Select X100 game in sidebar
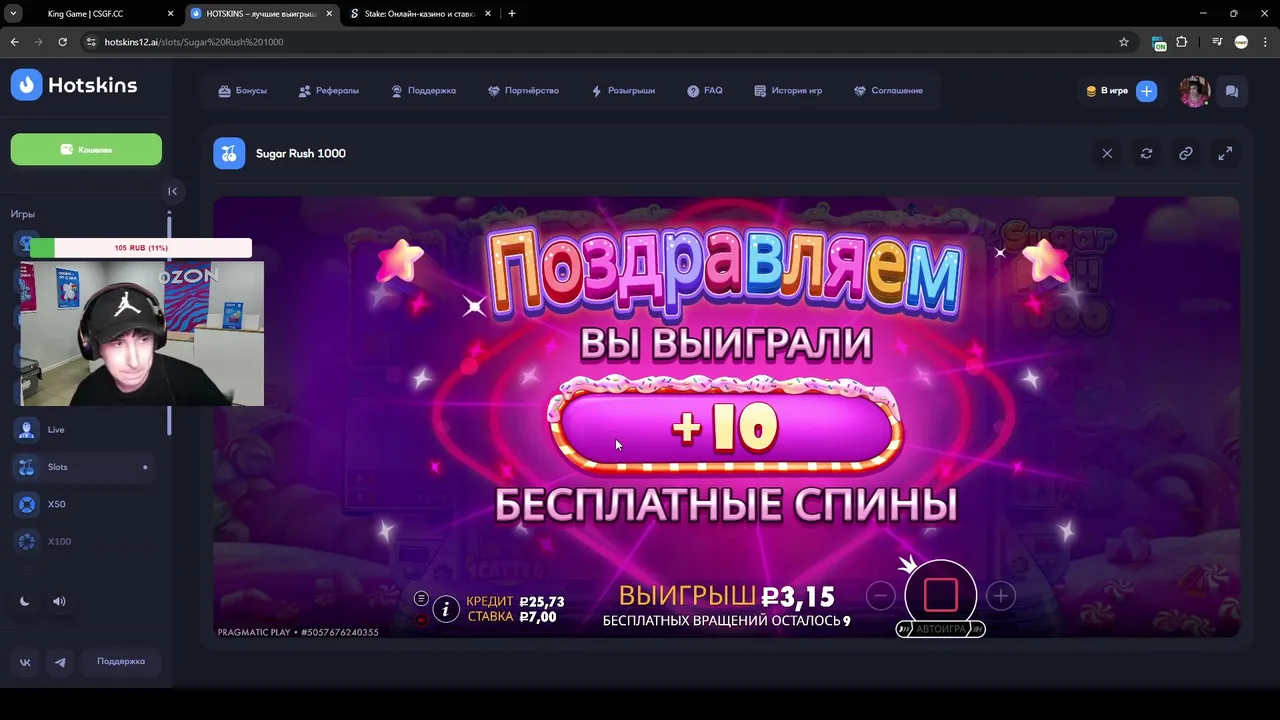This screenshot has width=1280, height=720. click(x=84, y=541)
